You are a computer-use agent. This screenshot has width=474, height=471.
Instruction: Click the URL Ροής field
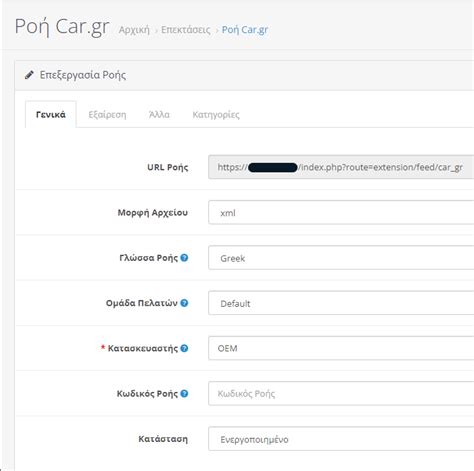click(341, 167)
